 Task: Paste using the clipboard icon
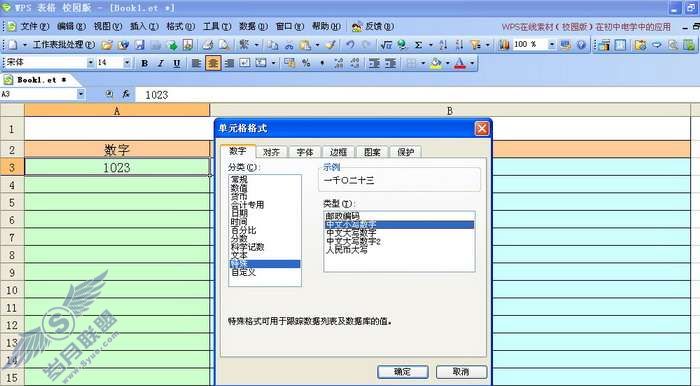click(305, 45)
